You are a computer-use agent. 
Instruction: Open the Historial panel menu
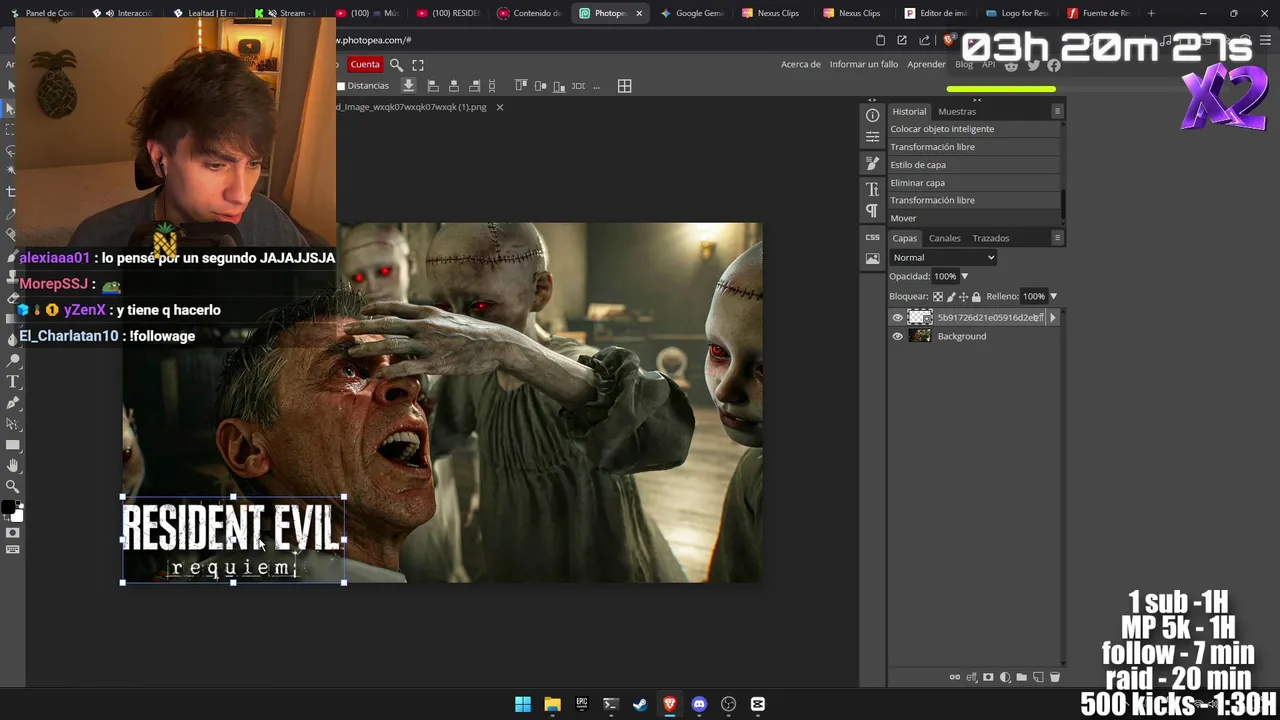(x=1057, y=111)
